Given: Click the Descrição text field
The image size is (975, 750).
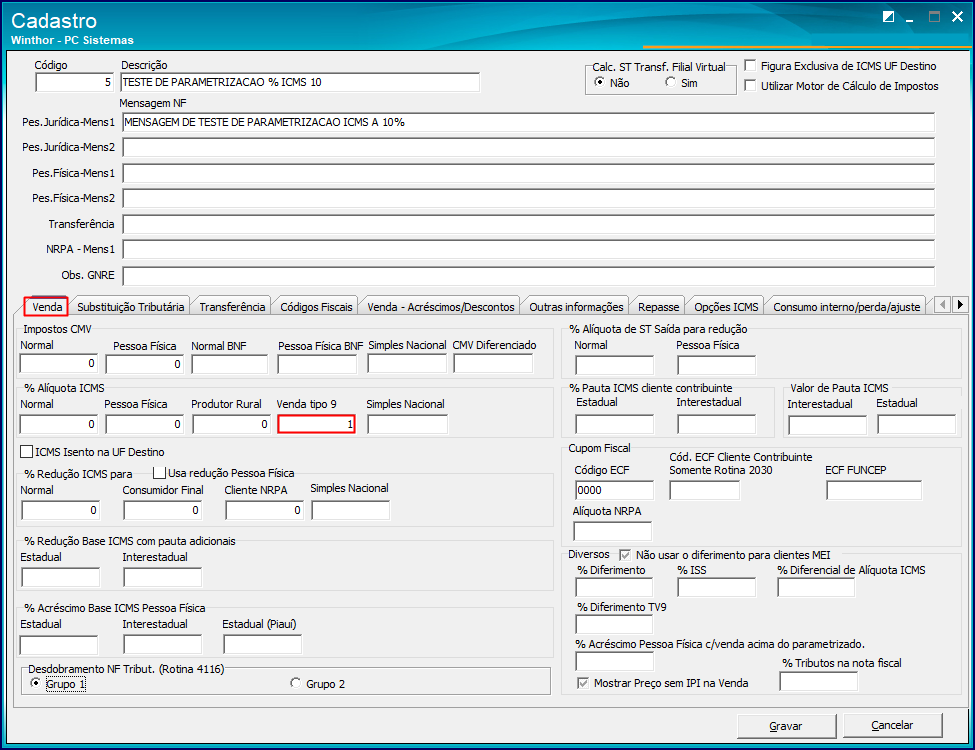Looking at the screenshot, I should click(300, 82).
